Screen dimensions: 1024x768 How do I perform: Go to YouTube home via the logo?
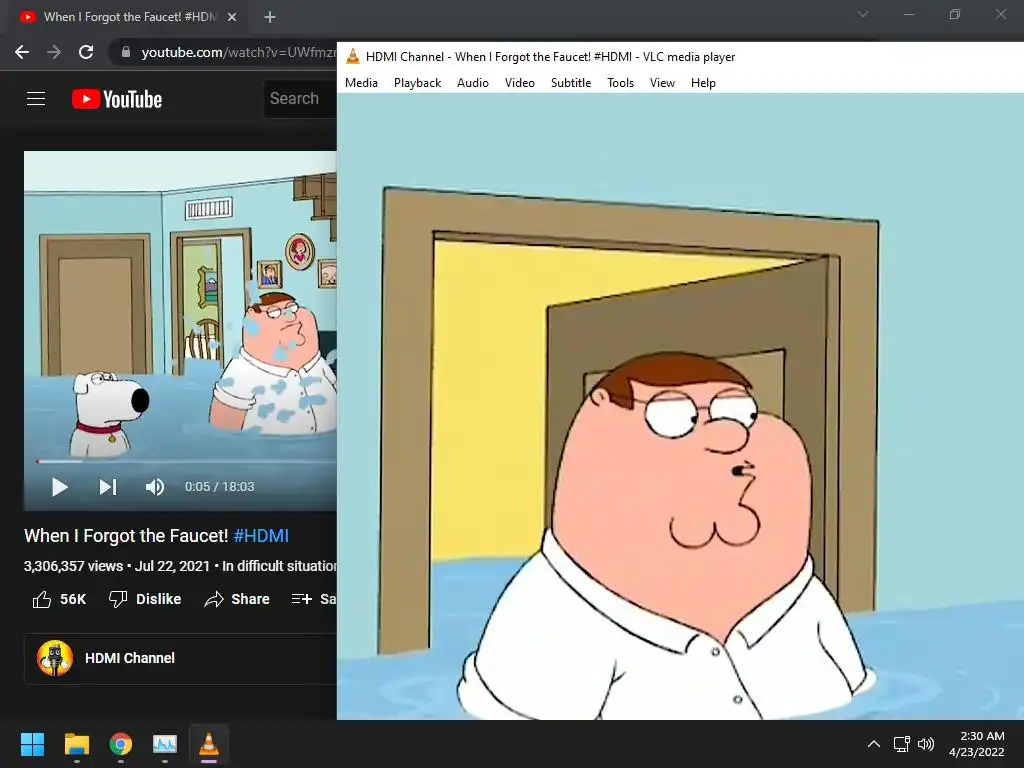[x=117, y=99]
